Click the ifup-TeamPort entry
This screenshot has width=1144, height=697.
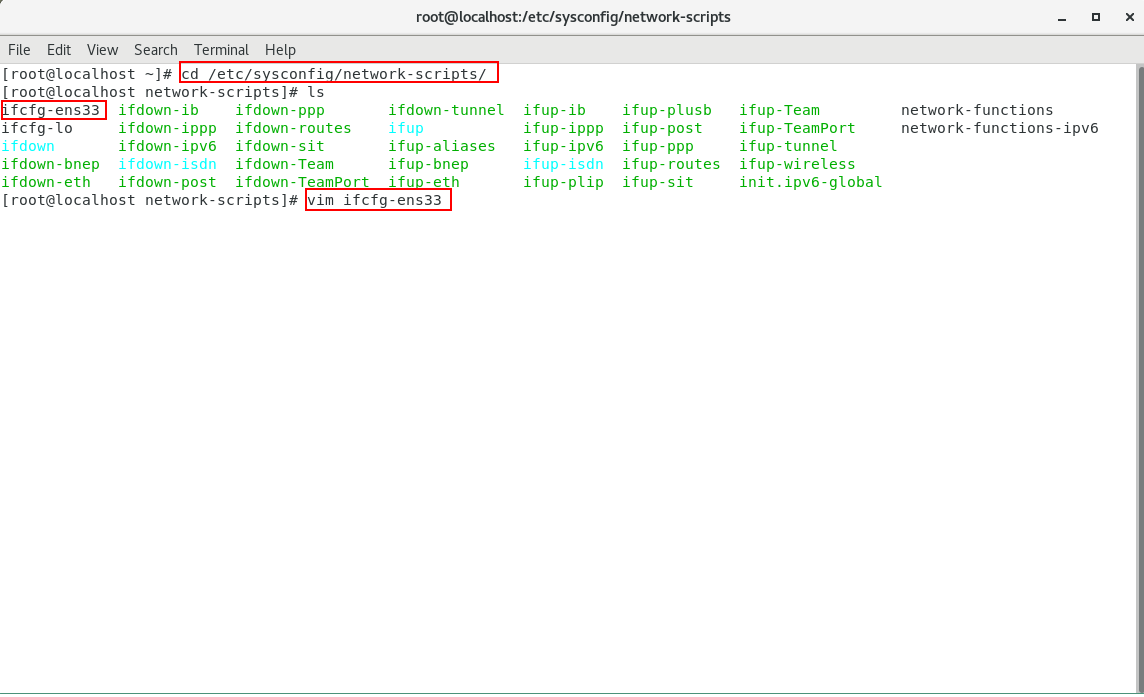(797, 128)
